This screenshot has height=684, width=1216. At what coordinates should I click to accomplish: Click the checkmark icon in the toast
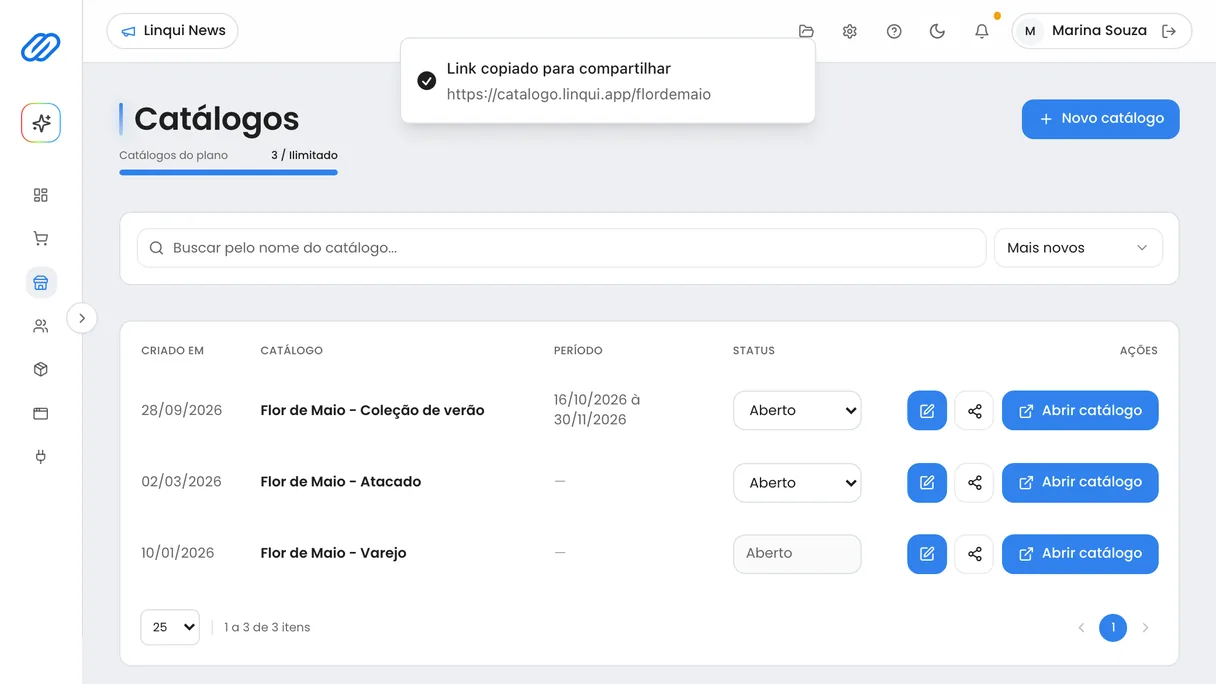click(427, 81)
